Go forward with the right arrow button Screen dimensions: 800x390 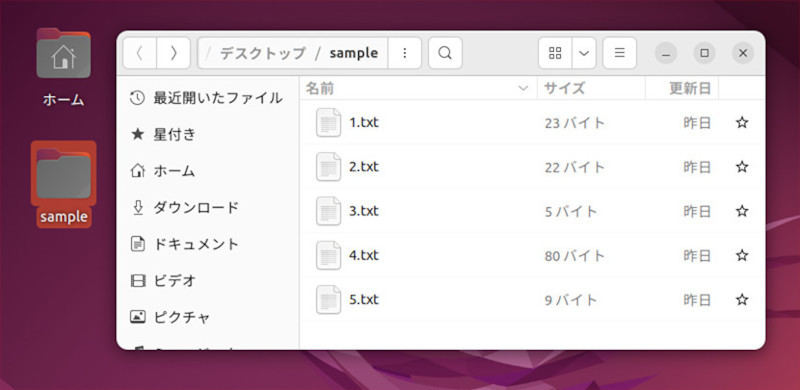coord(173,53)
